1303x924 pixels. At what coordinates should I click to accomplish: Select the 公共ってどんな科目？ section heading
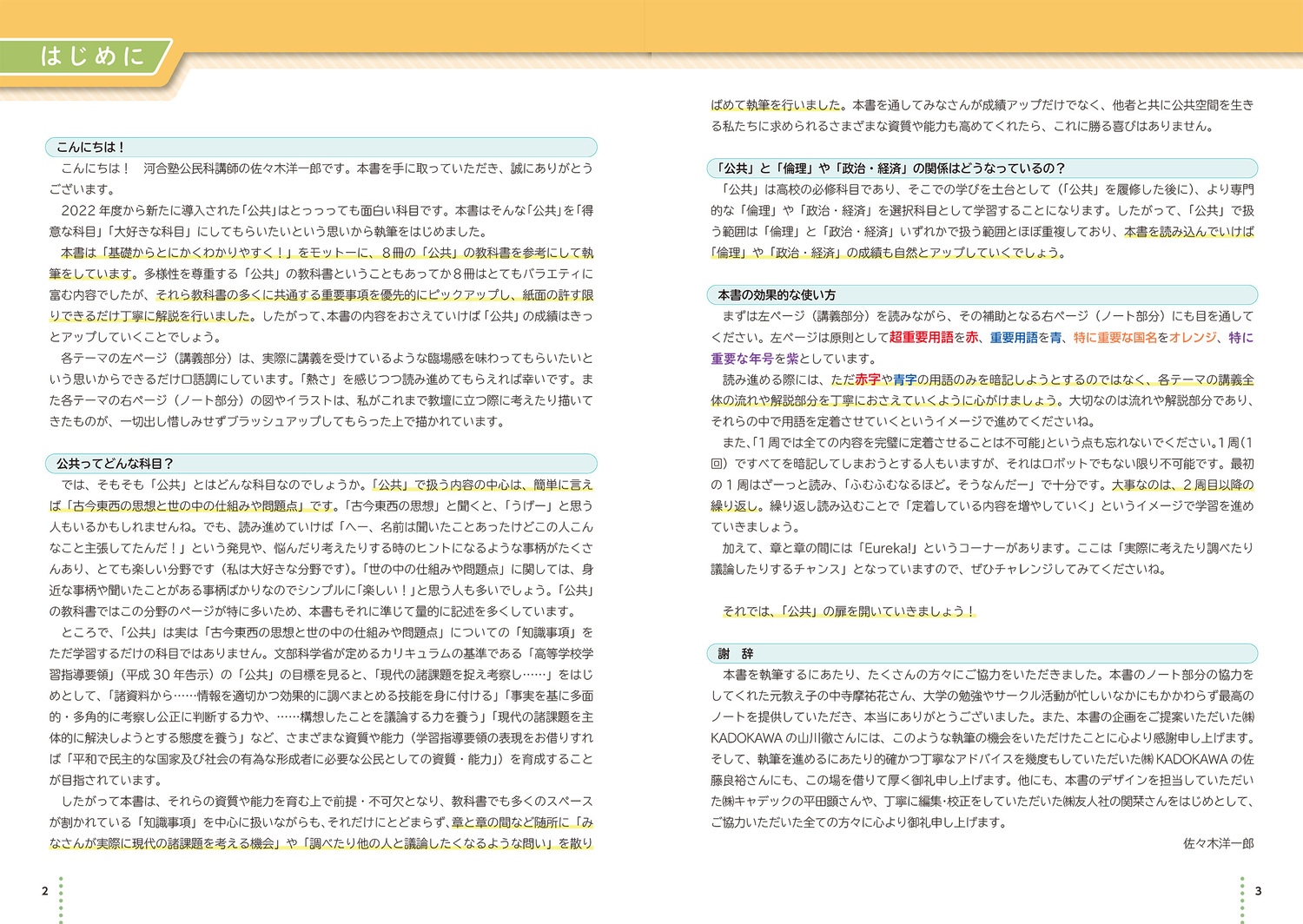(321, 464)
